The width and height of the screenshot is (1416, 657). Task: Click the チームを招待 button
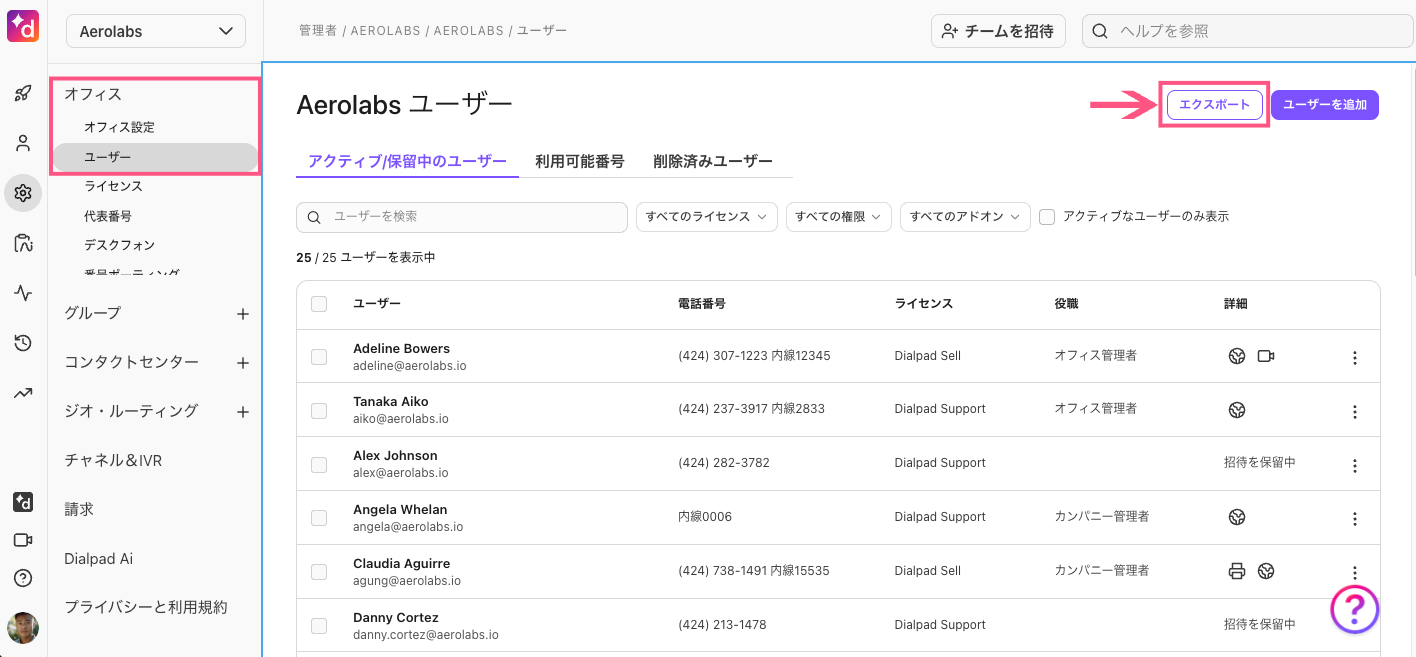point(998,31)
